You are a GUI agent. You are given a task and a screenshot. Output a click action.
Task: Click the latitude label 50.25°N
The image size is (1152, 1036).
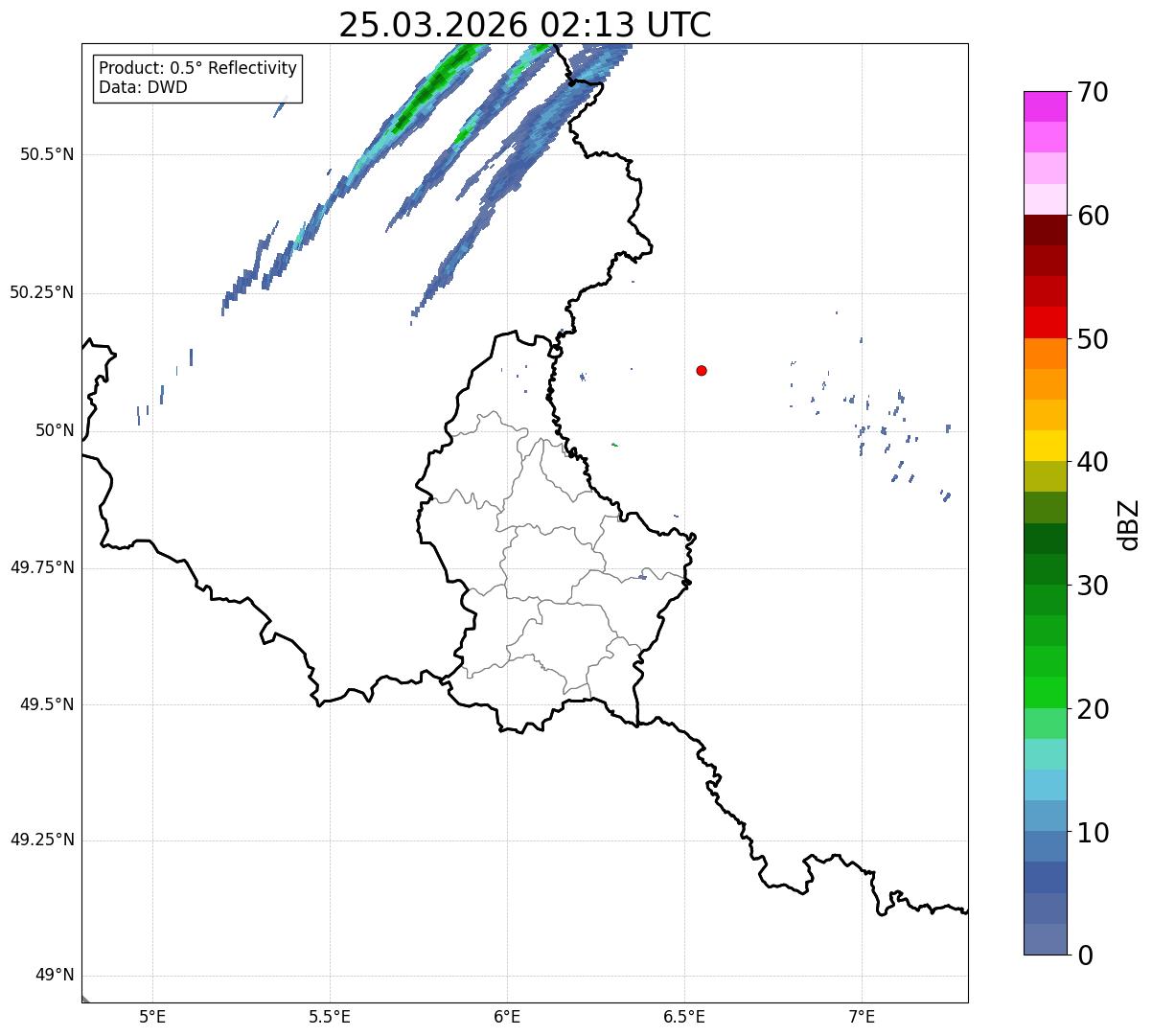click(42, 292)
